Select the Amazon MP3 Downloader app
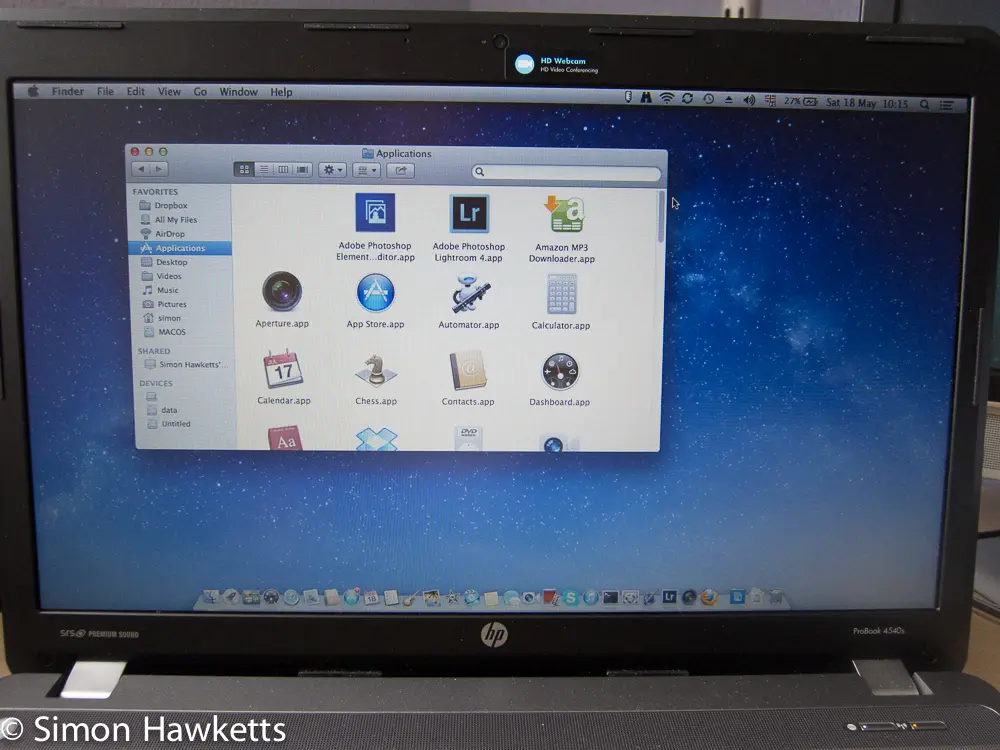The height and width of the screenshot is (750, 1000). (562, 214)
